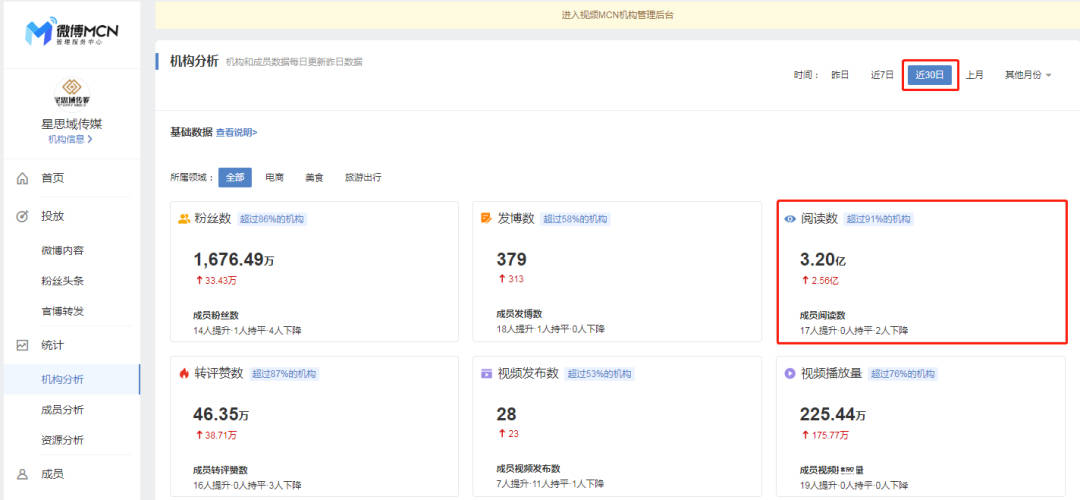1080x500 pixels.
Task: Click the 超过58%的机构 badge
Action: tap(575, 219)
